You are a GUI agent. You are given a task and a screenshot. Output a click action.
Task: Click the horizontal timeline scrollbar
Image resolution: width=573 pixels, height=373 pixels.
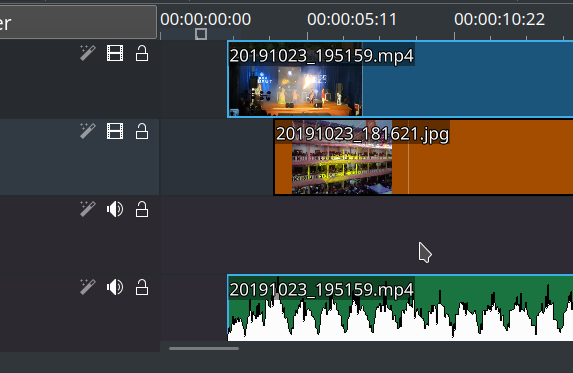click(204, 349)
